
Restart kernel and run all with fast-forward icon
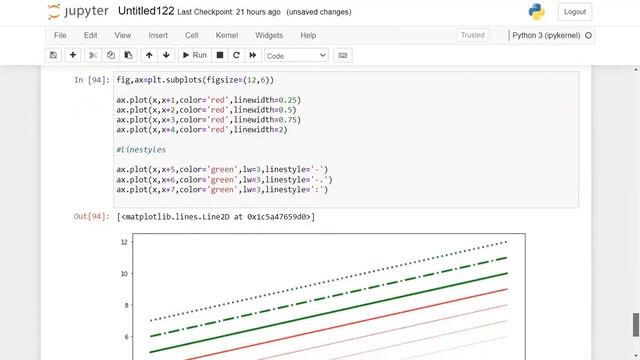(253, 55)
